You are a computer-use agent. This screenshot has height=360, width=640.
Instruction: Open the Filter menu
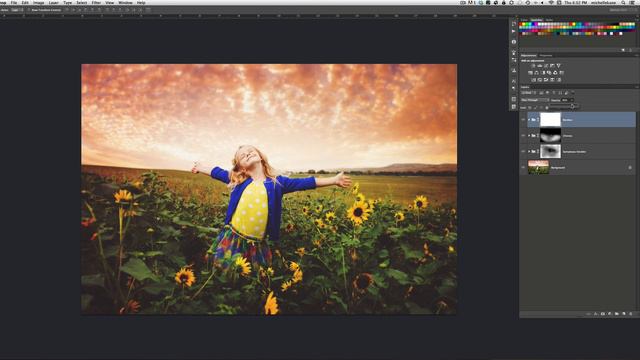96,2
